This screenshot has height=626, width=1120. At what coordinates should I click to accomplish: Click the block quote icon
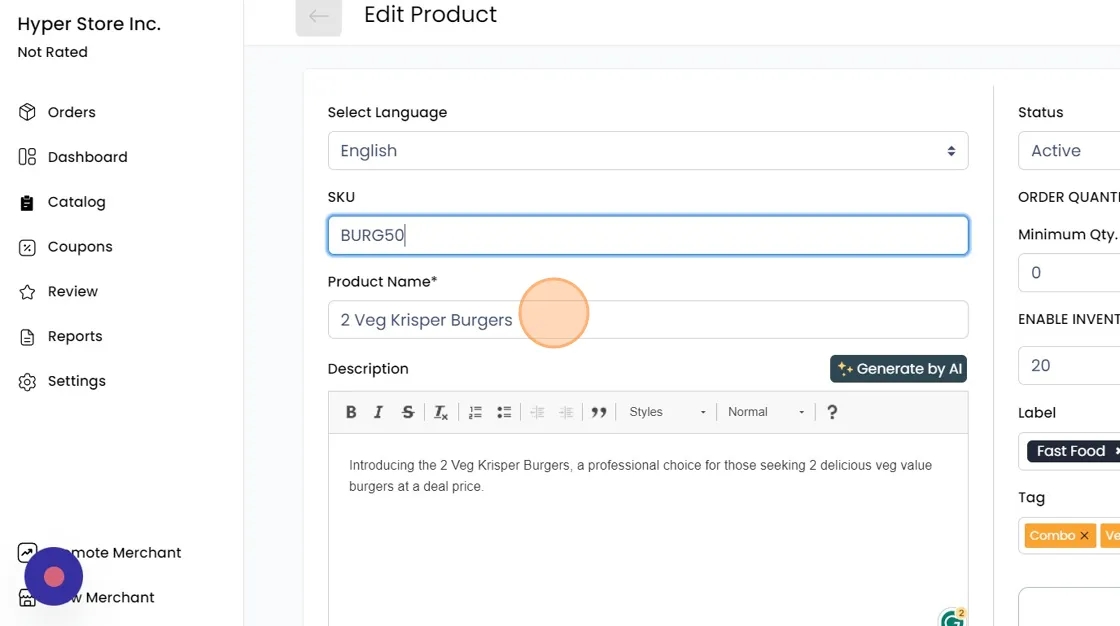click(x=599, y=412)
